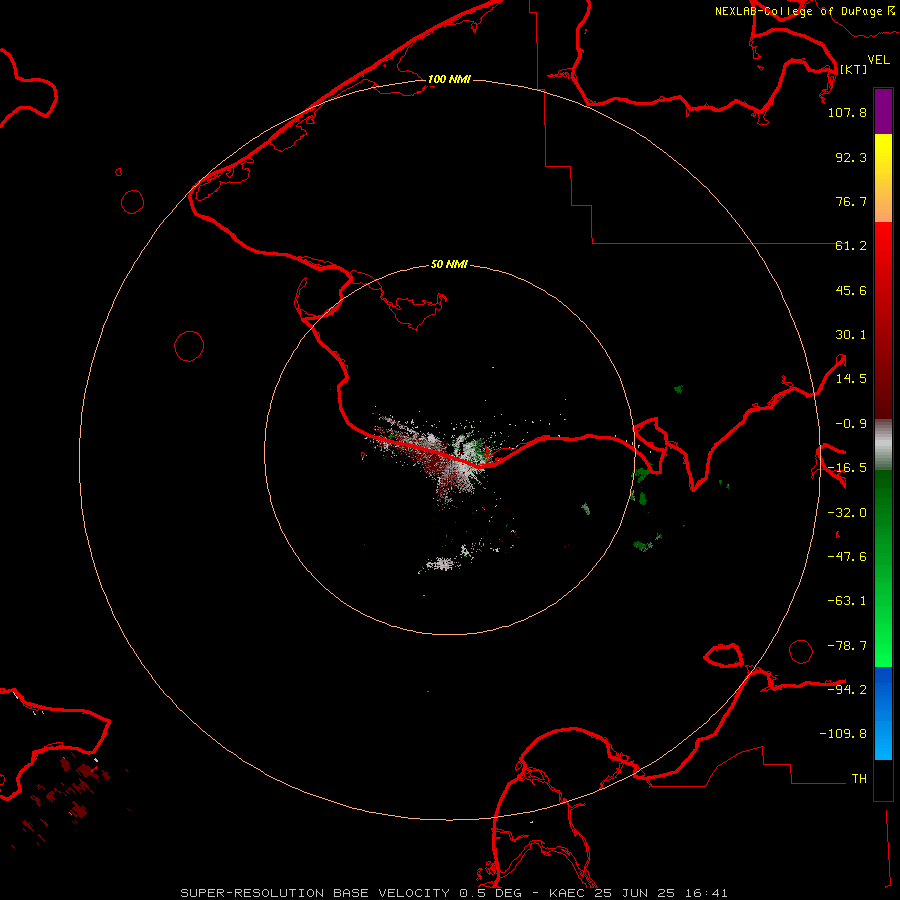
Task: Pick the purple segment of the velocity color bar
Action: coord(883,111)
